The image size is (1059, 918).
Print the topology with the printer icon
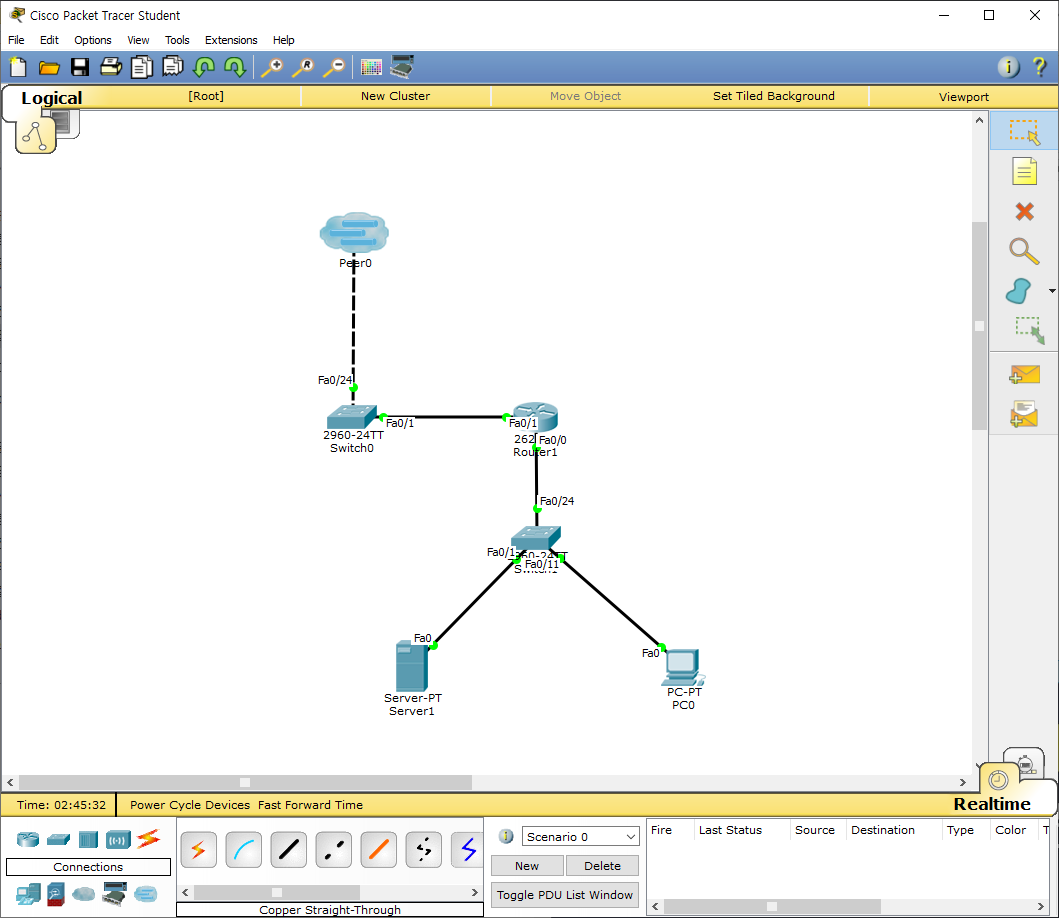(x=111, y=67)
